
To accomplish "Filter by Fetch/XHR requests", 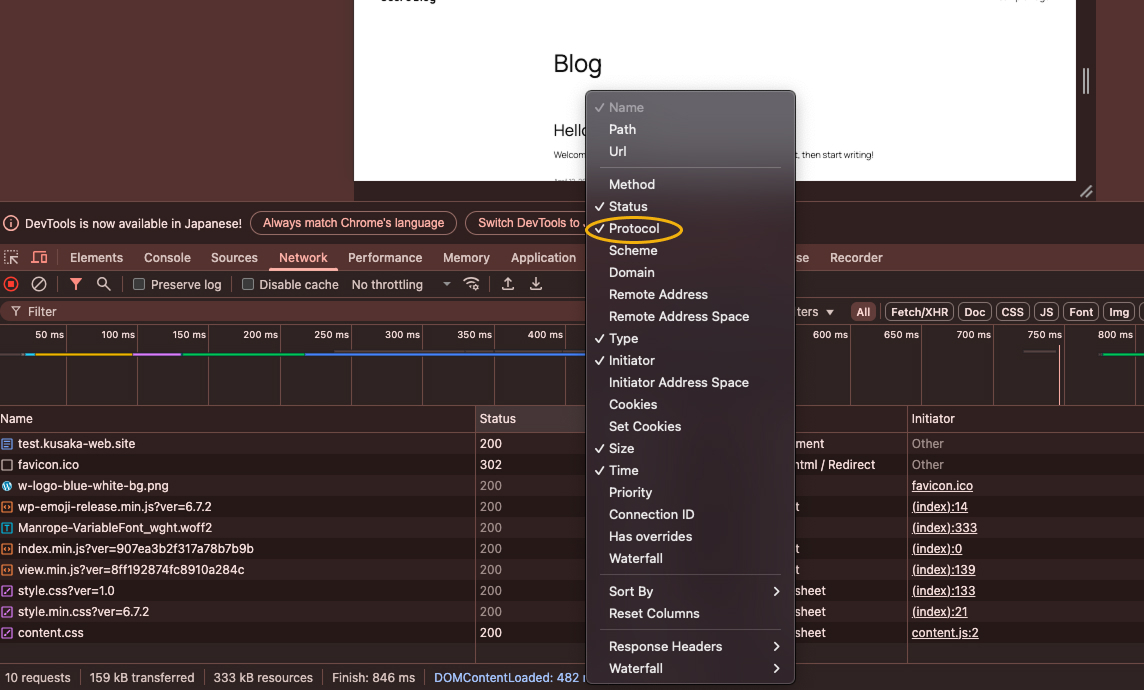I will coord(919,312).
